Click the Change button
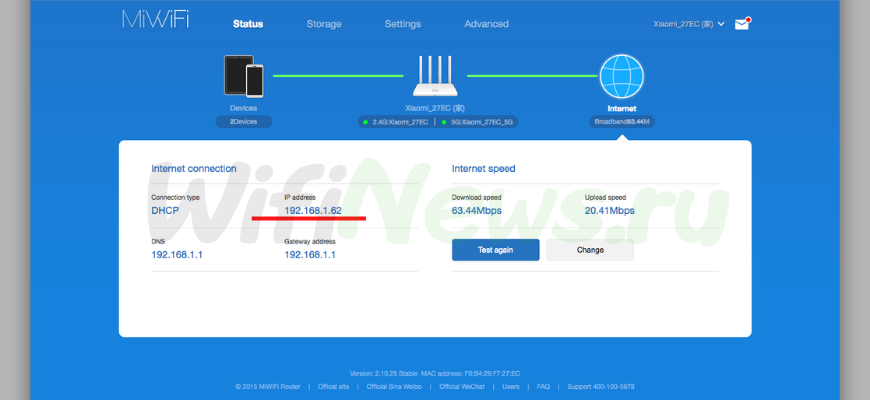Image resolution: width=870 pixels, height=400 pixels. pos(589,250)
